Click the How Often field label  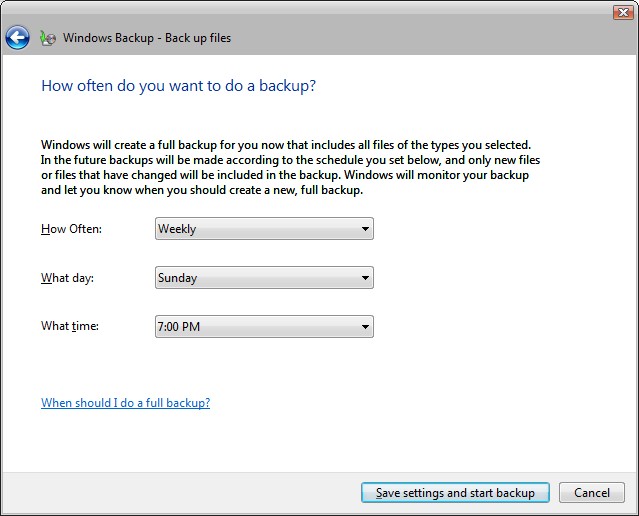coord(71,229)
